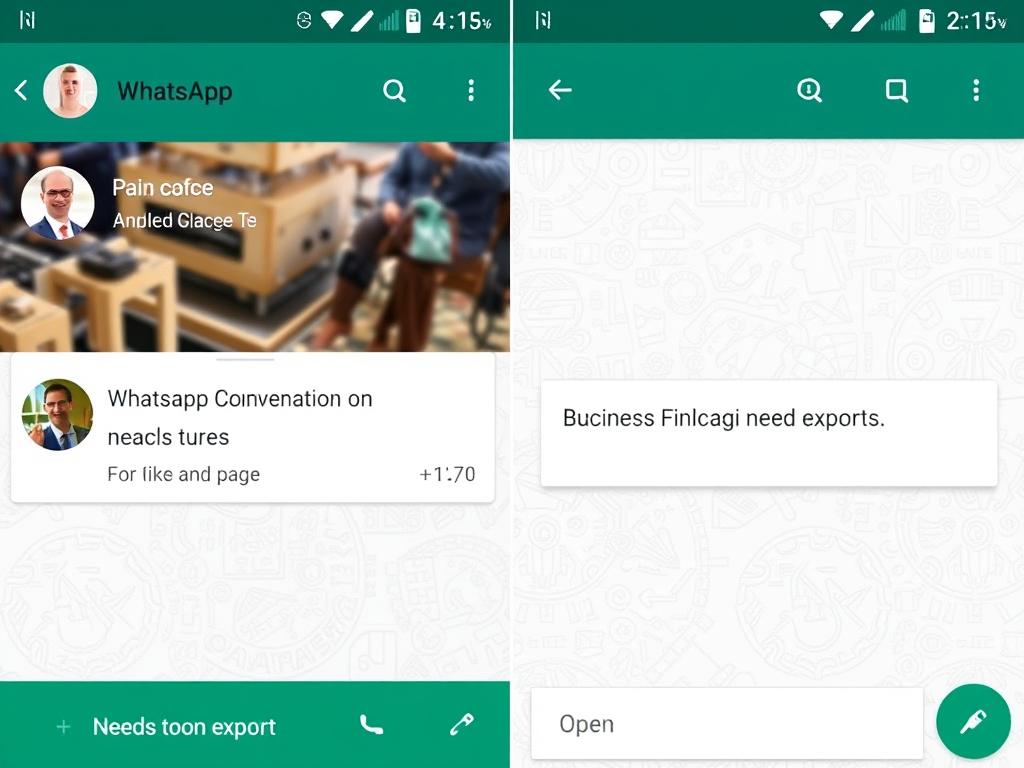Viewport: 1024px width, 768px height.
Task: Tap the plus icon in bottom bar
Action: coord(63,726)
